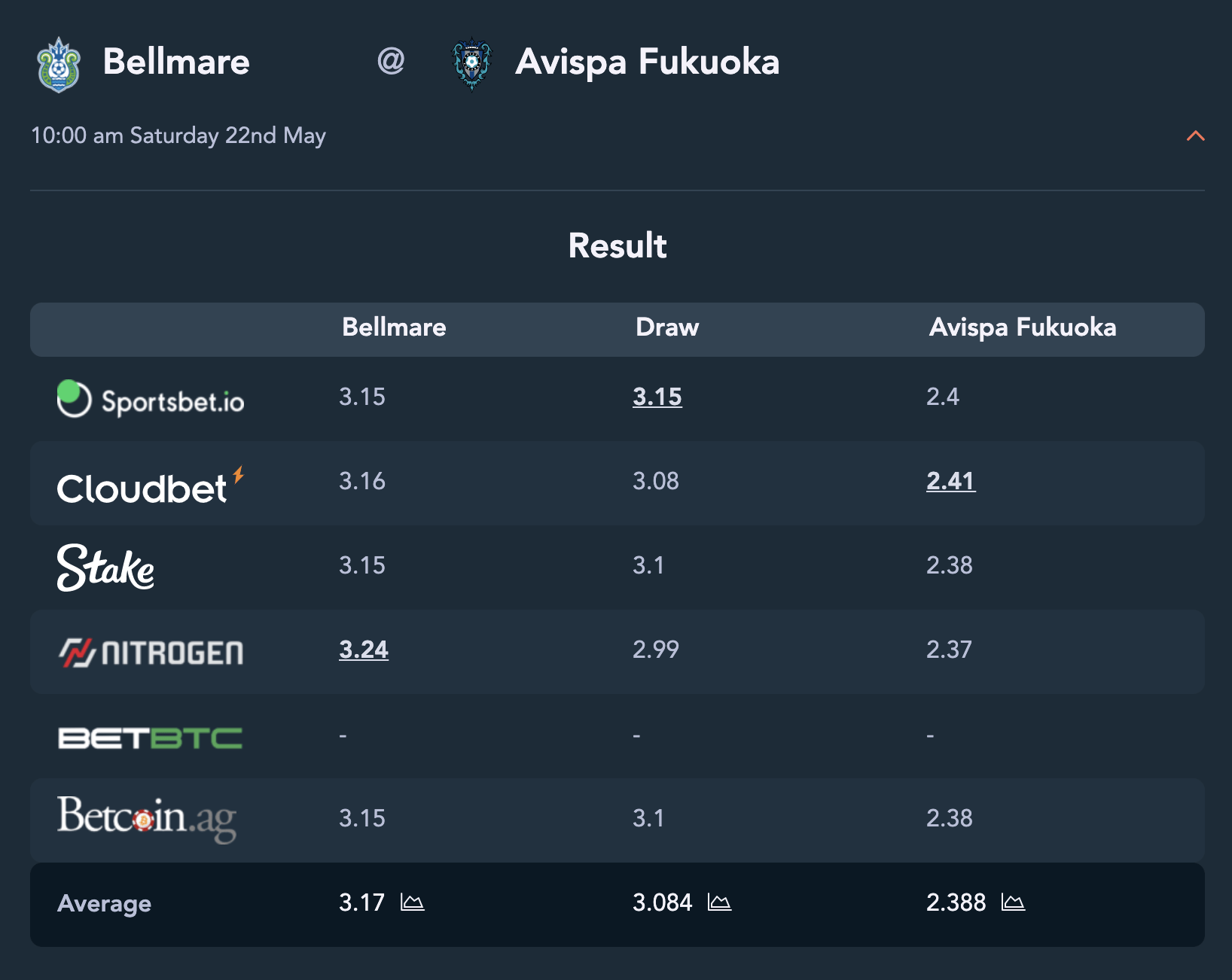Image resolution: width=1232 pixels, height=980 pixels.
Task: Open the Avispa Fukuoka average chart icon
Action: 1014,902
